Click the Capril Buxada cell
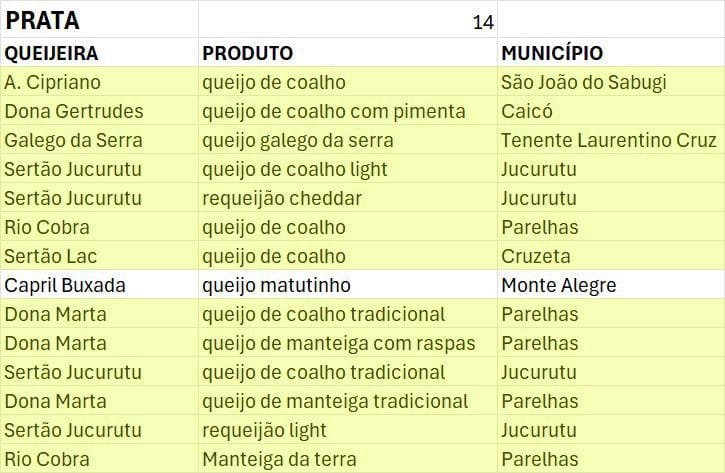 [x=98, y=285]
